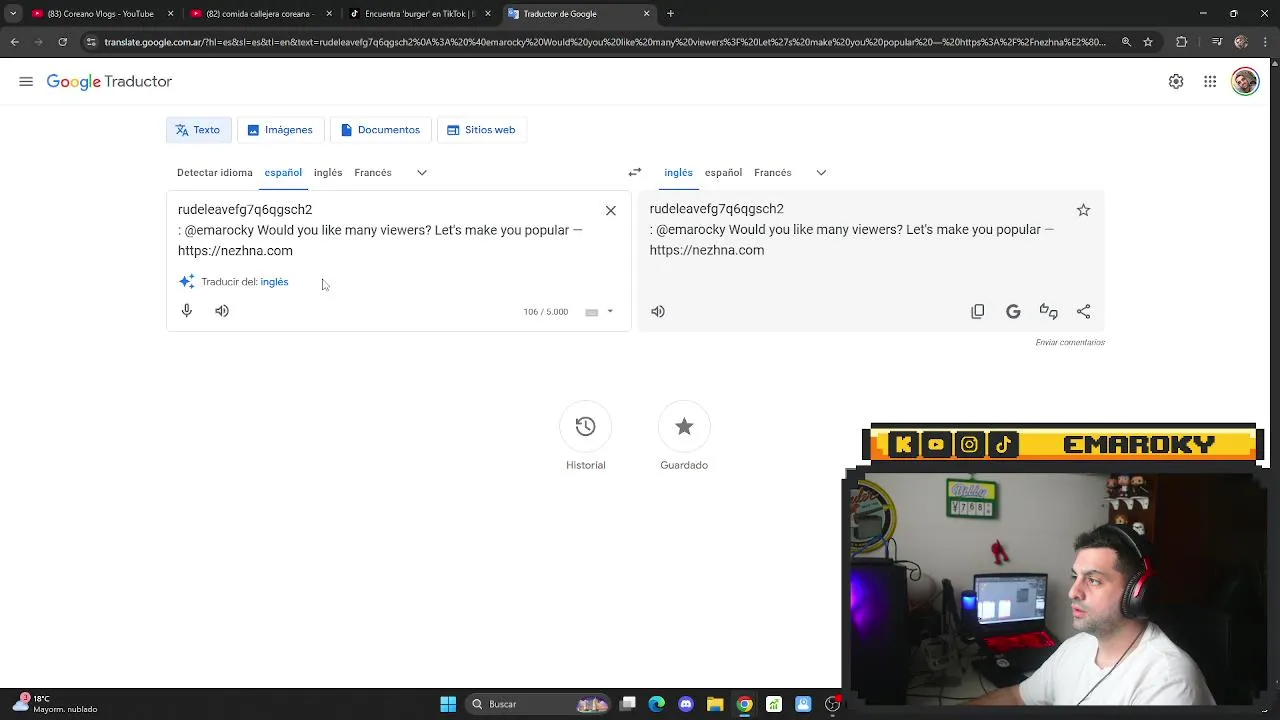Search the translation on Google
This screenshot has width=1280, height=720.
pos(1013,311)
